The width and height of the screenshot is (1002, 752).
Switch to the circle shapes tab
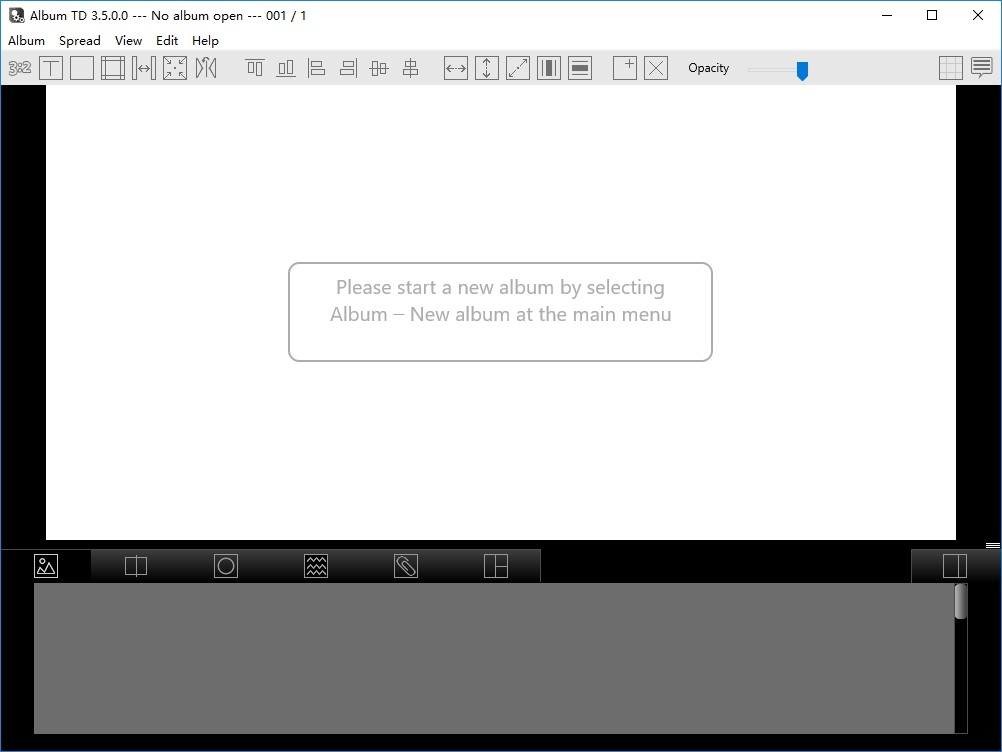226,566
